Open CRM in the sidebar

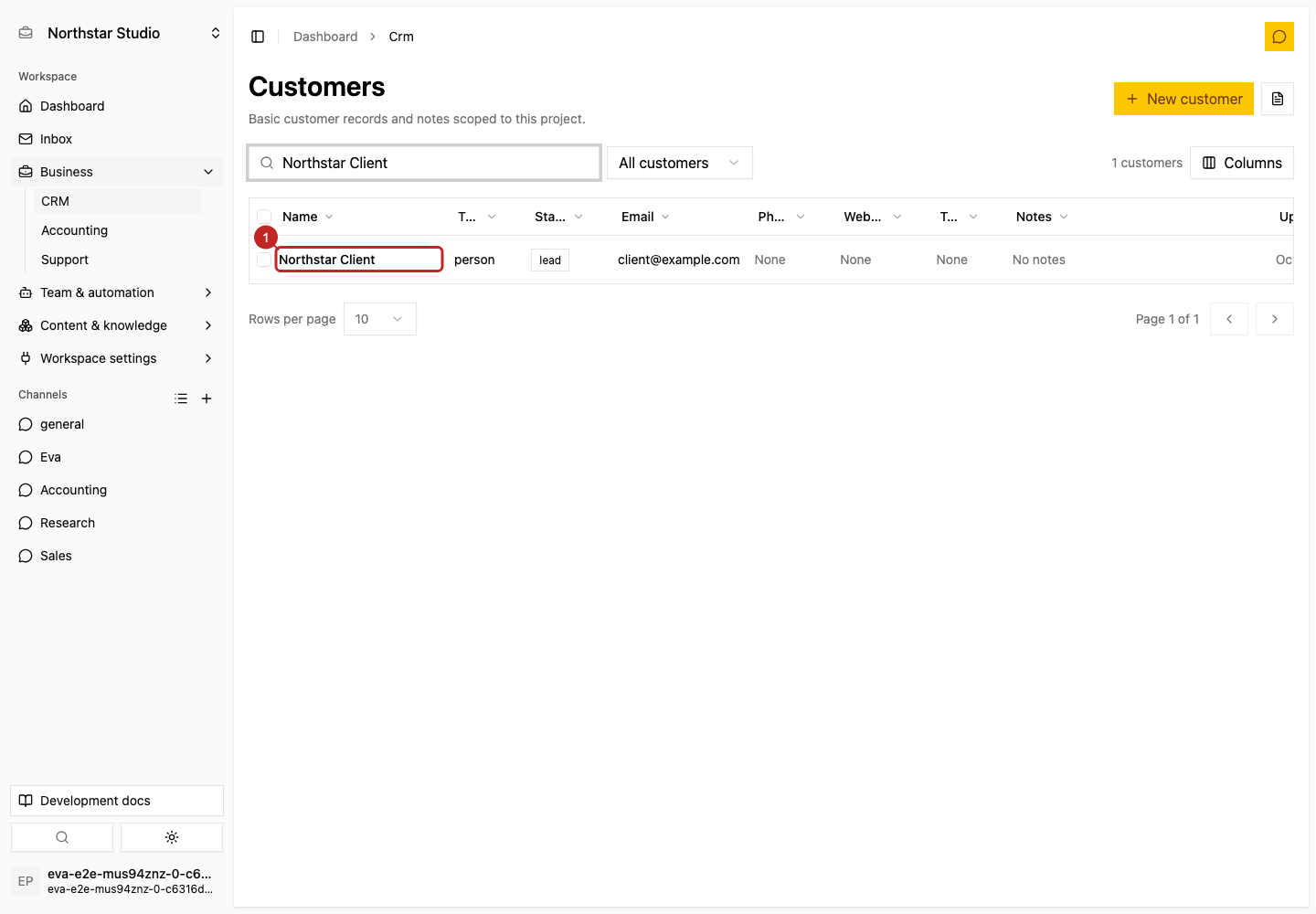click(x=117, y=201)
